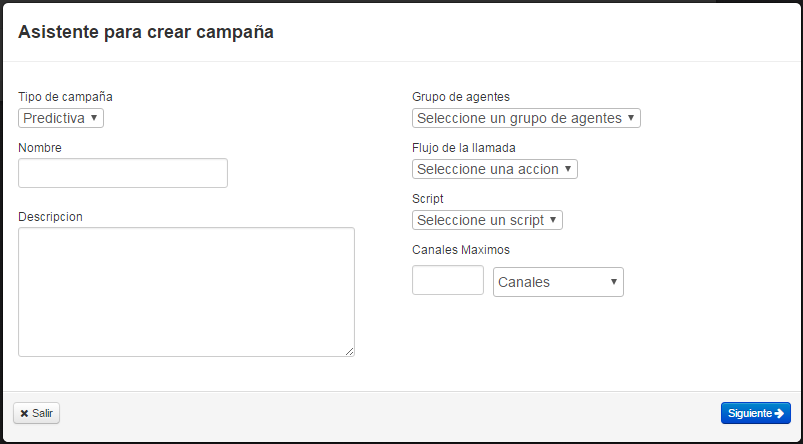Click the X icon on Salir button

(24, 413)
